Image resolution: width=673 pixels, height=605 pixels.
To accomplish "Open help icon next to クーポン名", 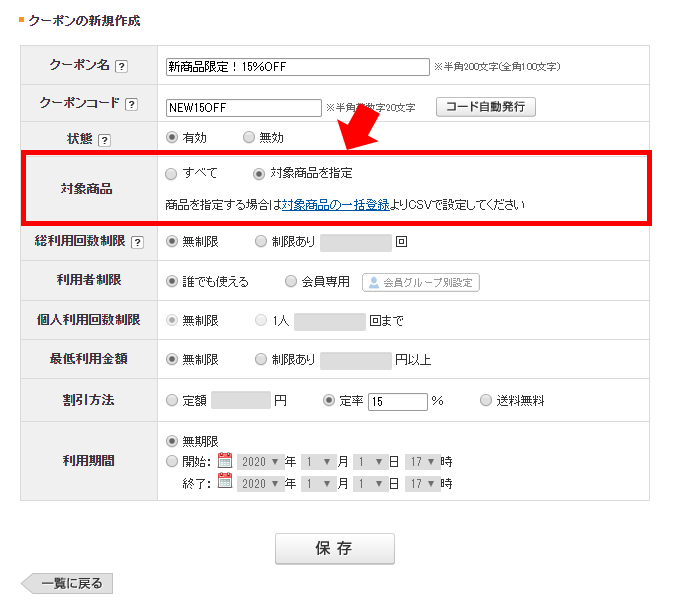I will pyautogui.click(x=121, y=67).
